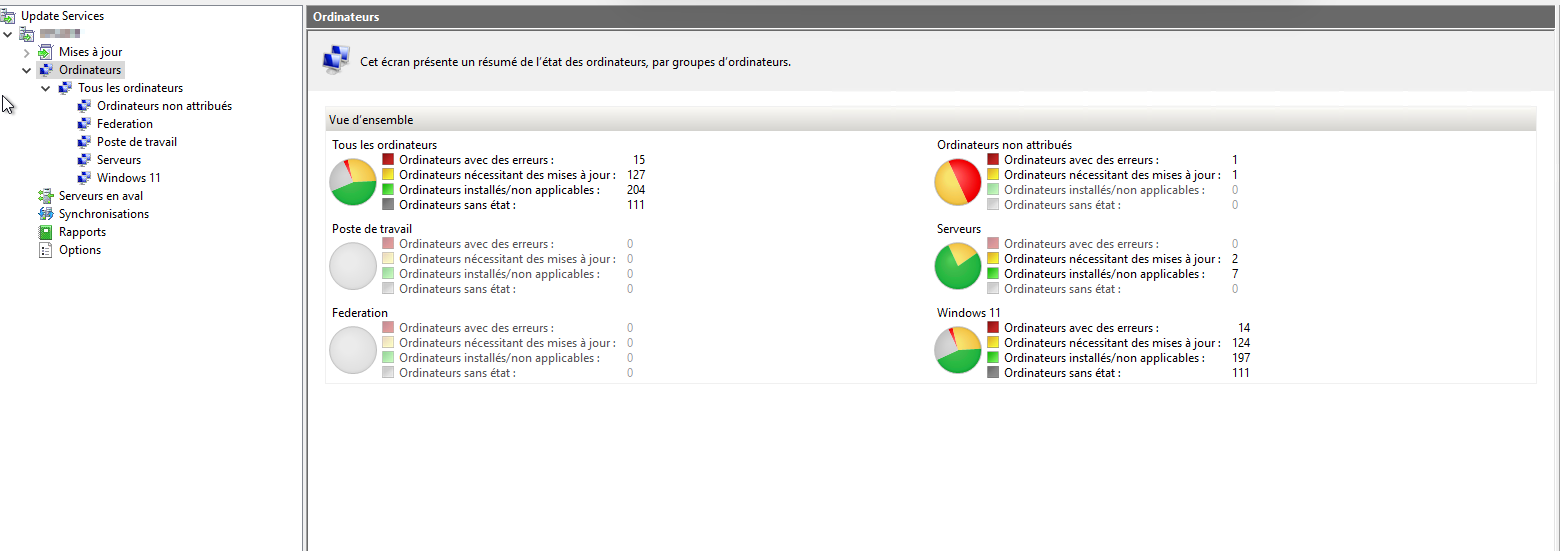Click the Windows 11 pie chart
This screenshot has height=551, width=1560.
[958, 350]
